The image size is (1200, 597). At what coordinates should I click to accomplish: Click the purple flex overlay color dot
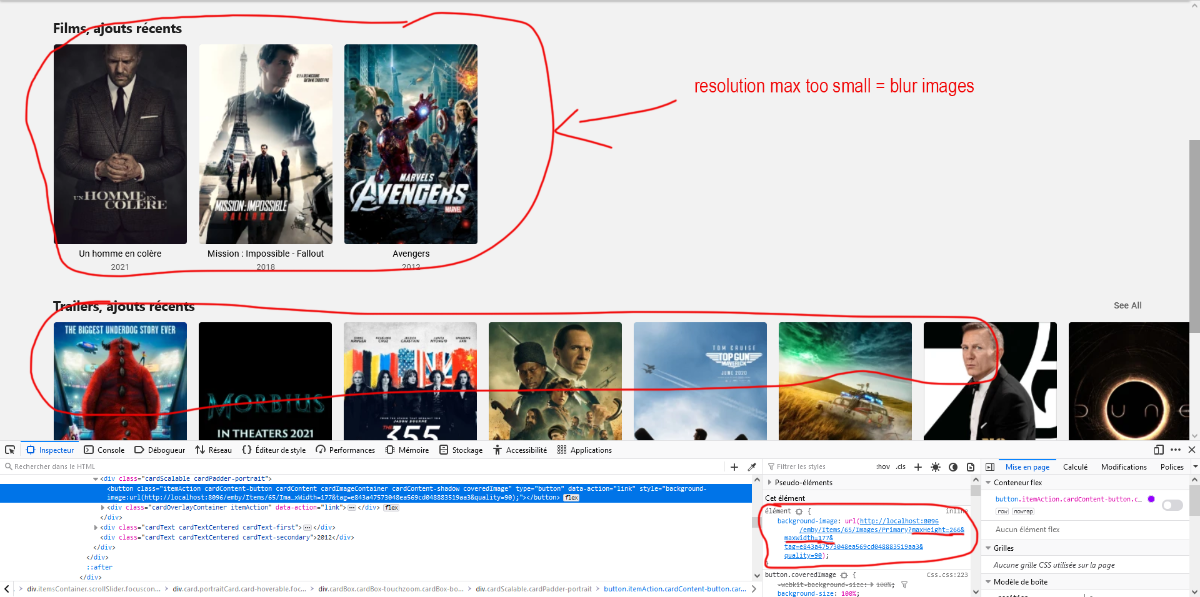[1151, 498]
